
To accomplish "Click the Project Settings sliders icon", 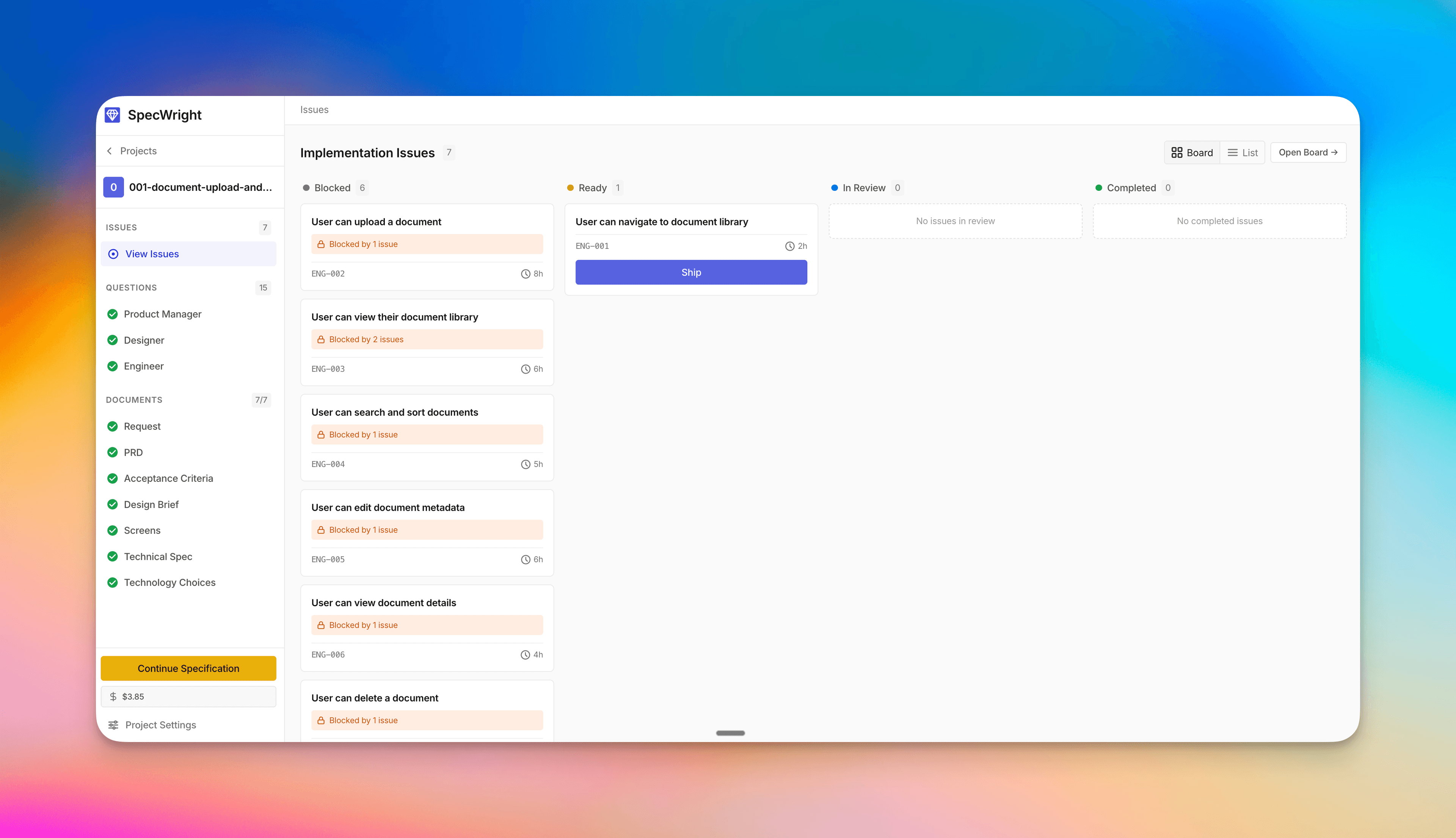I will tap(113, 725).
